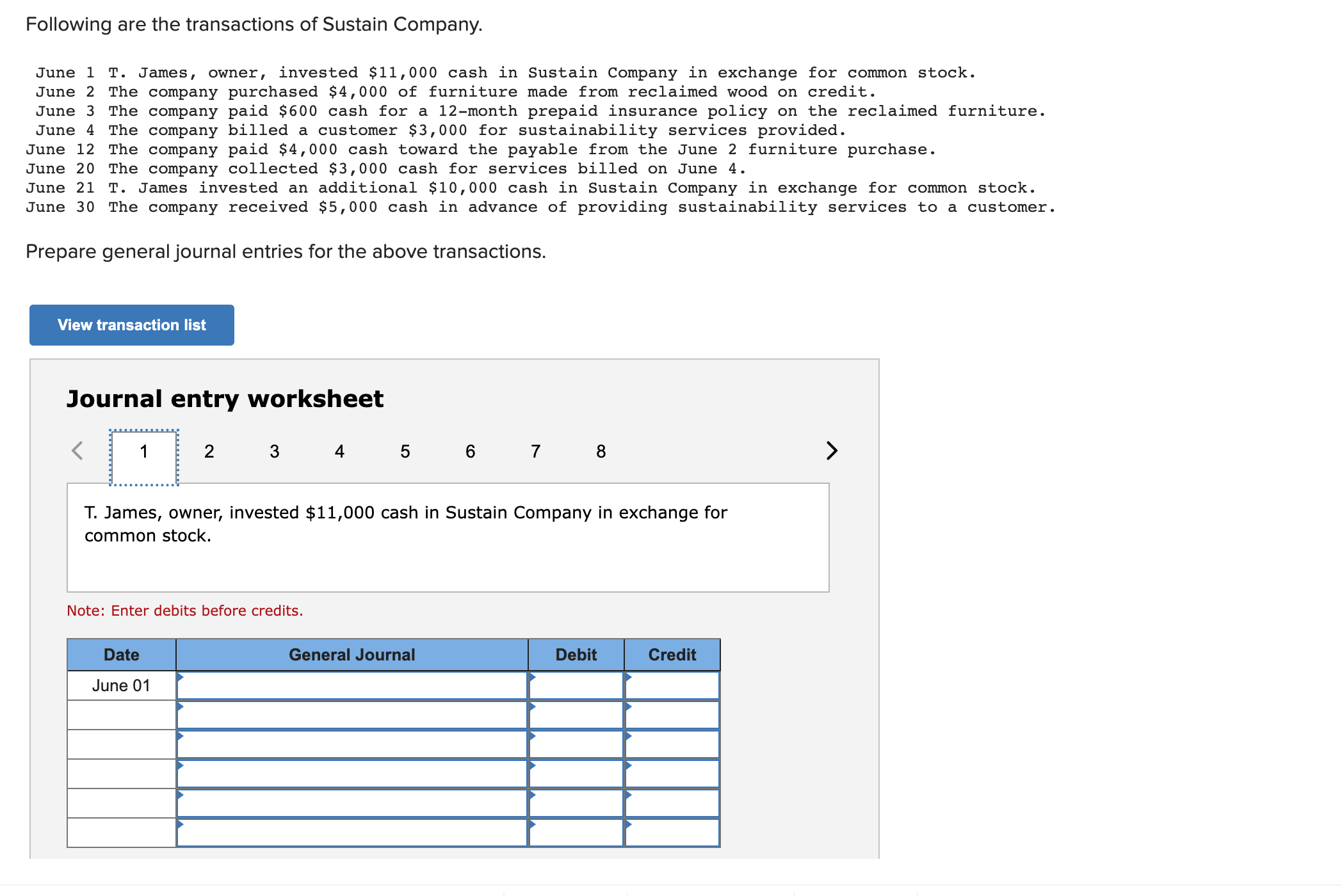Click the June 30 advance cash transaction line
1342x896 pixels.
[540, 207]
